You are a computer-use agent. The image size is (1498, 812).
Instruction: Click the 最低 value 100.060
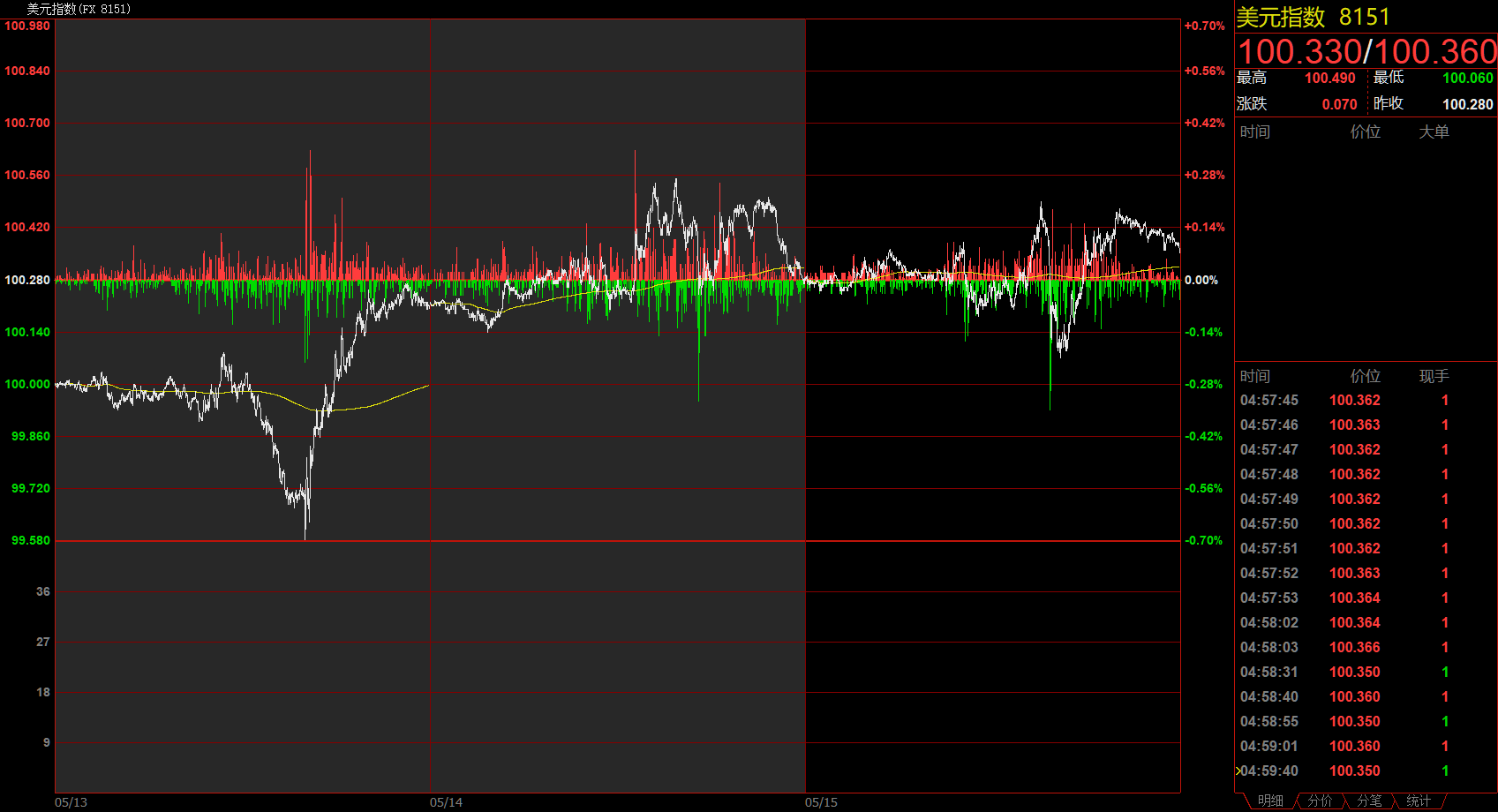pos(1467,78)
